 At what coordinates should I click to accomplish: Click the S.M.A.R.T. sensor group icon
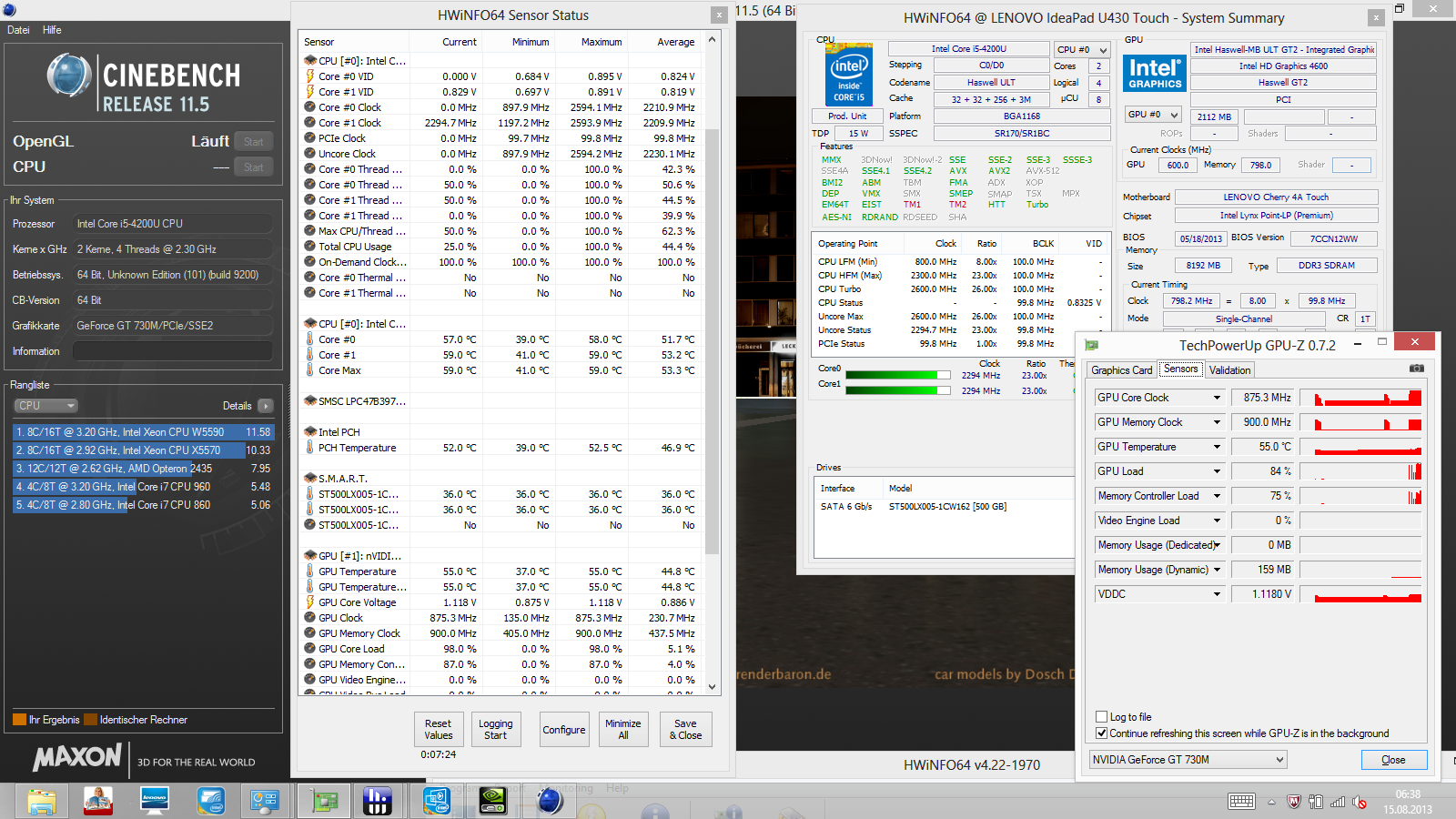tap(310, 479)
